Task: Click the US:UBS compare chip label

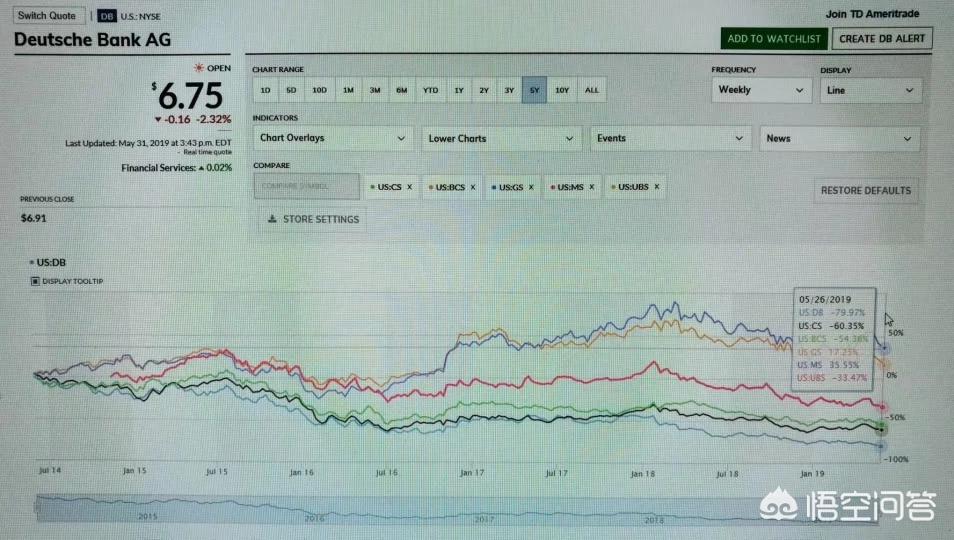Action: pyautogui.click(x=633, y=187)
